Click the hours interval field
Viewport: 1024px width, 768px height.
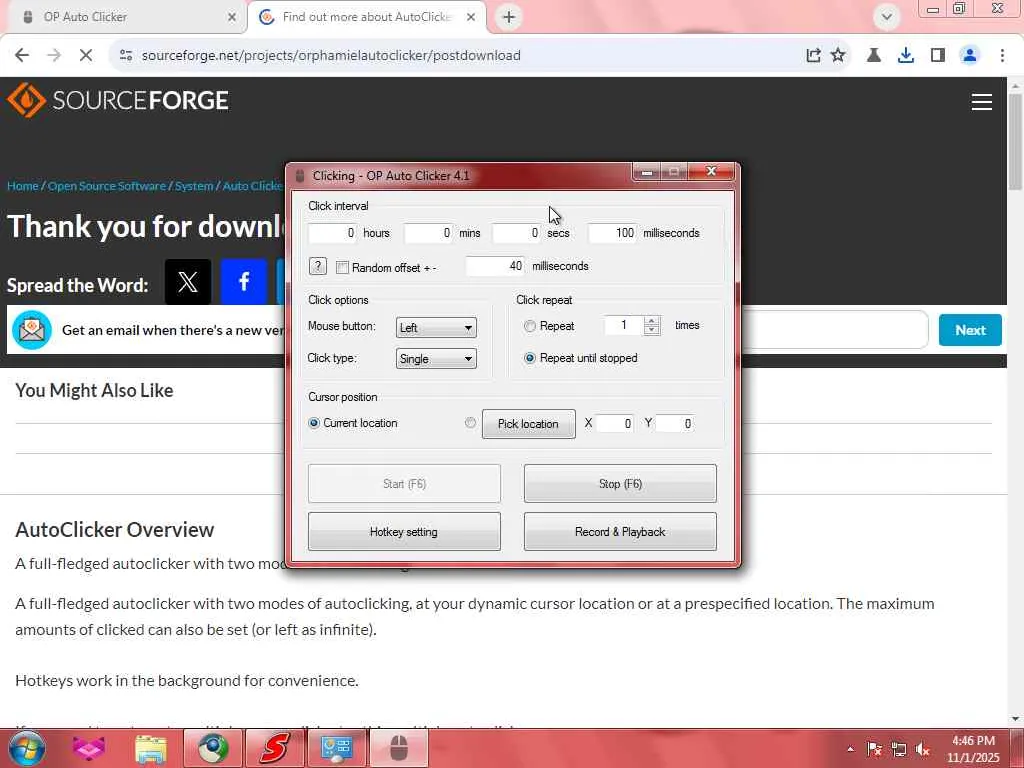coord(332,233)
